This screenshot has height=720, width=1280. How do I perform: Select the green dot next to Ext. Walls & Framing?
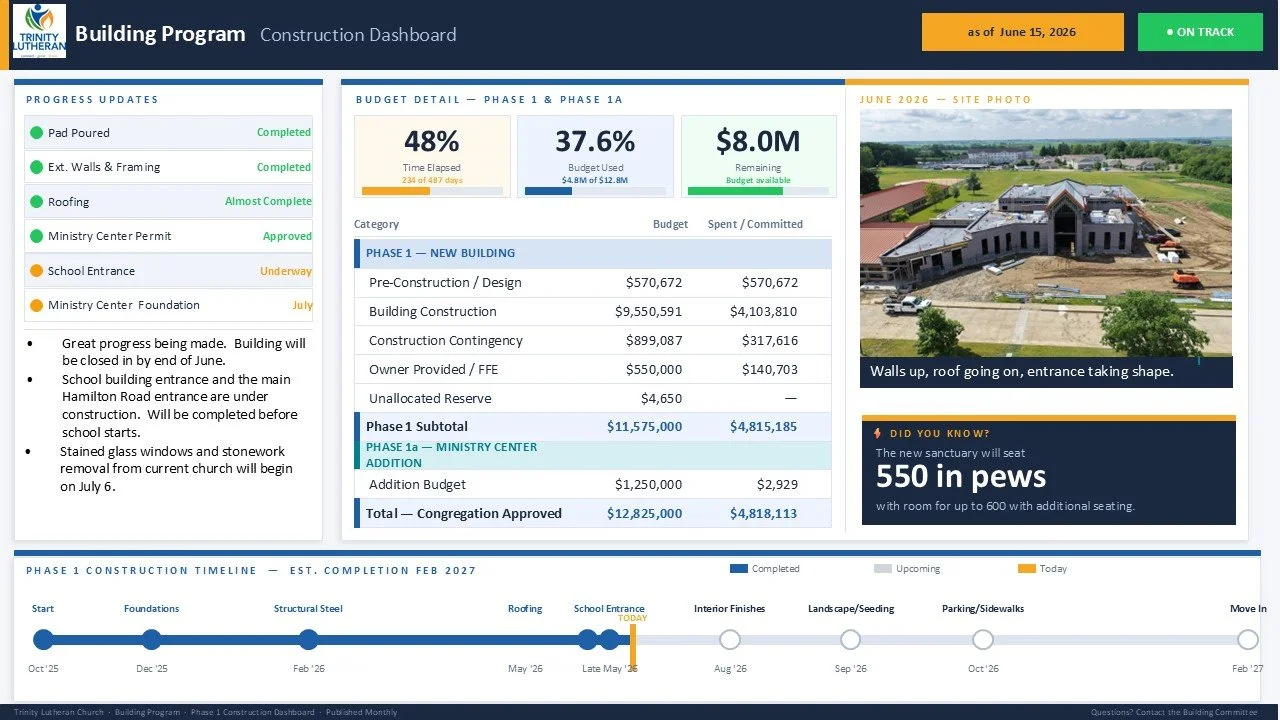tap(37, 167)
